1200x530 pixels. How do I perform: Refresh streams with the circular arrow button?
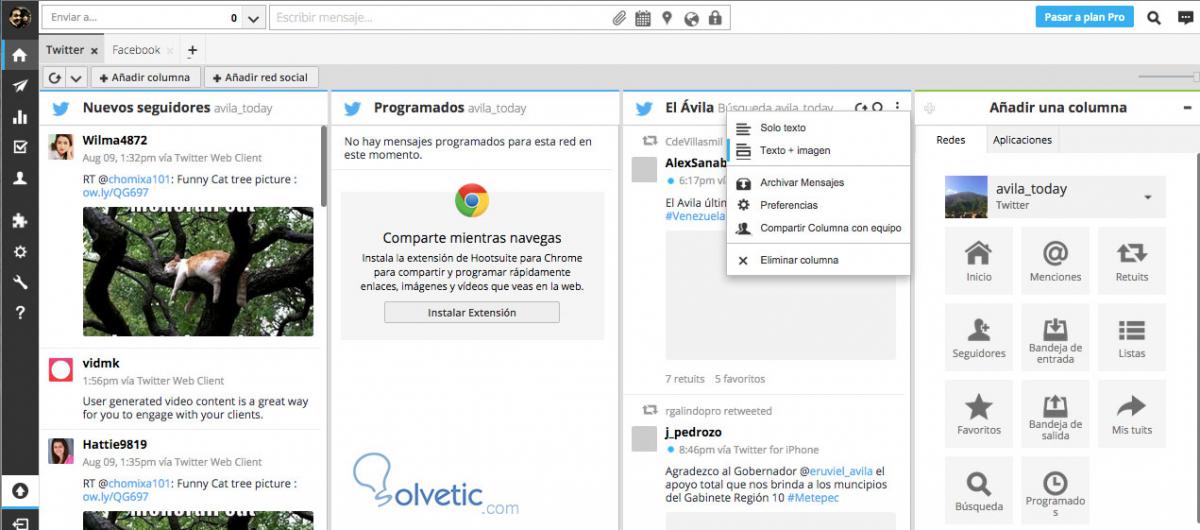(55, 77)
